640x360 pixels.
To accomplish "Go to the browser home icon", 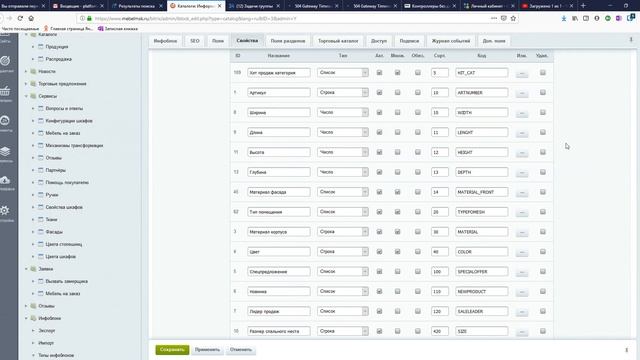I will 31,18.
